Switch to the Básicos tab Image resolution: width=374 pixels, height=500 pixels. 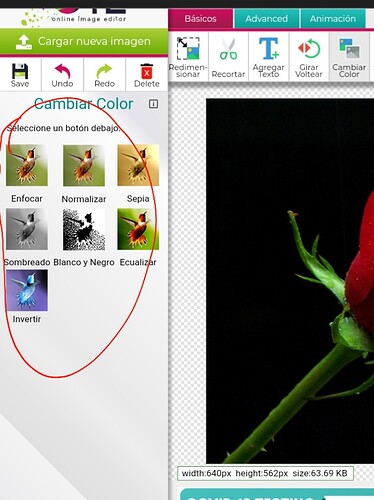(x=200, y=19)
